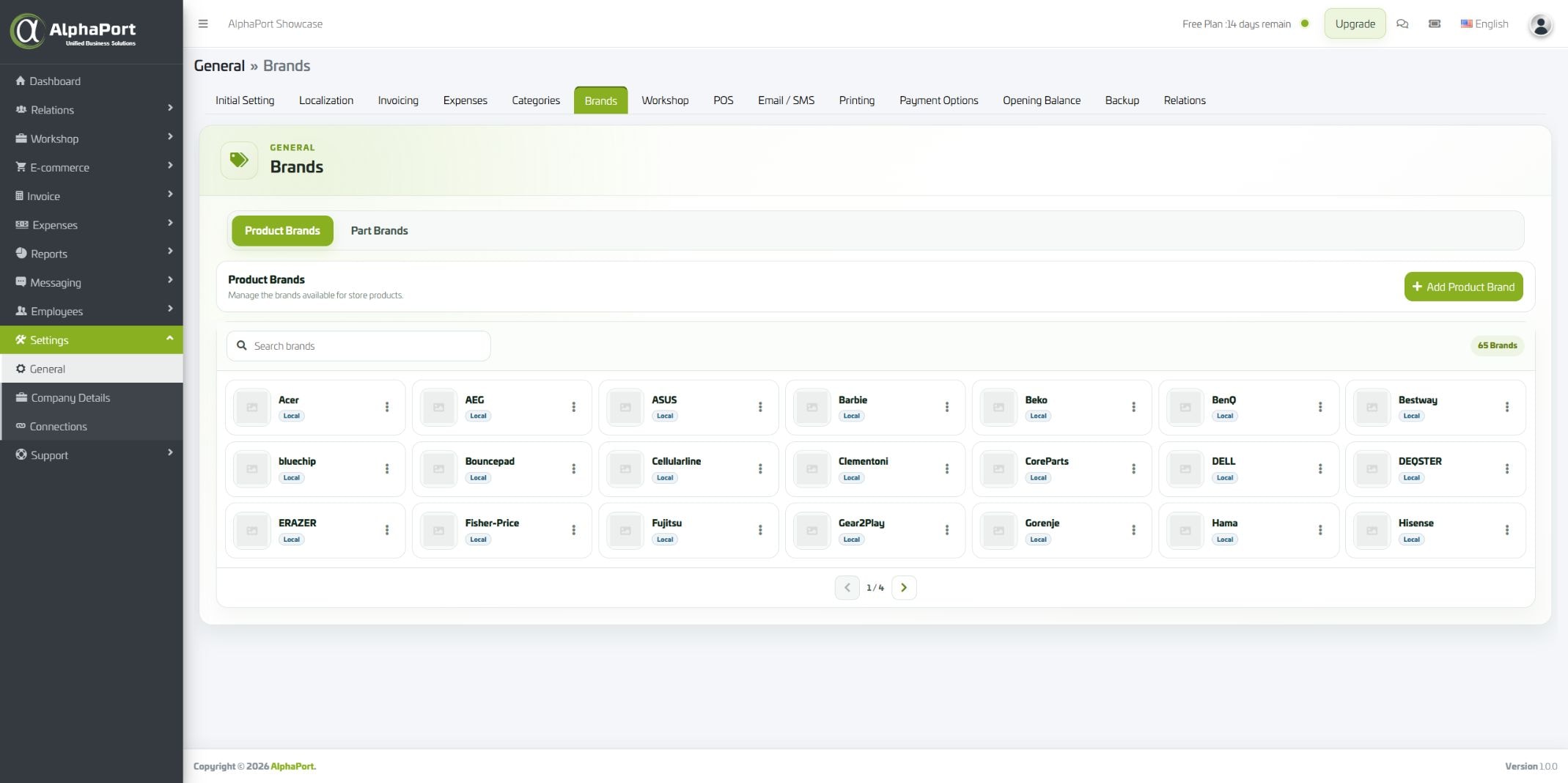Image resolution: width=1568 pixels, height=783 pixels.
Task: Open kebab menu for CoreParts brand
Action: click(1134, 468)
